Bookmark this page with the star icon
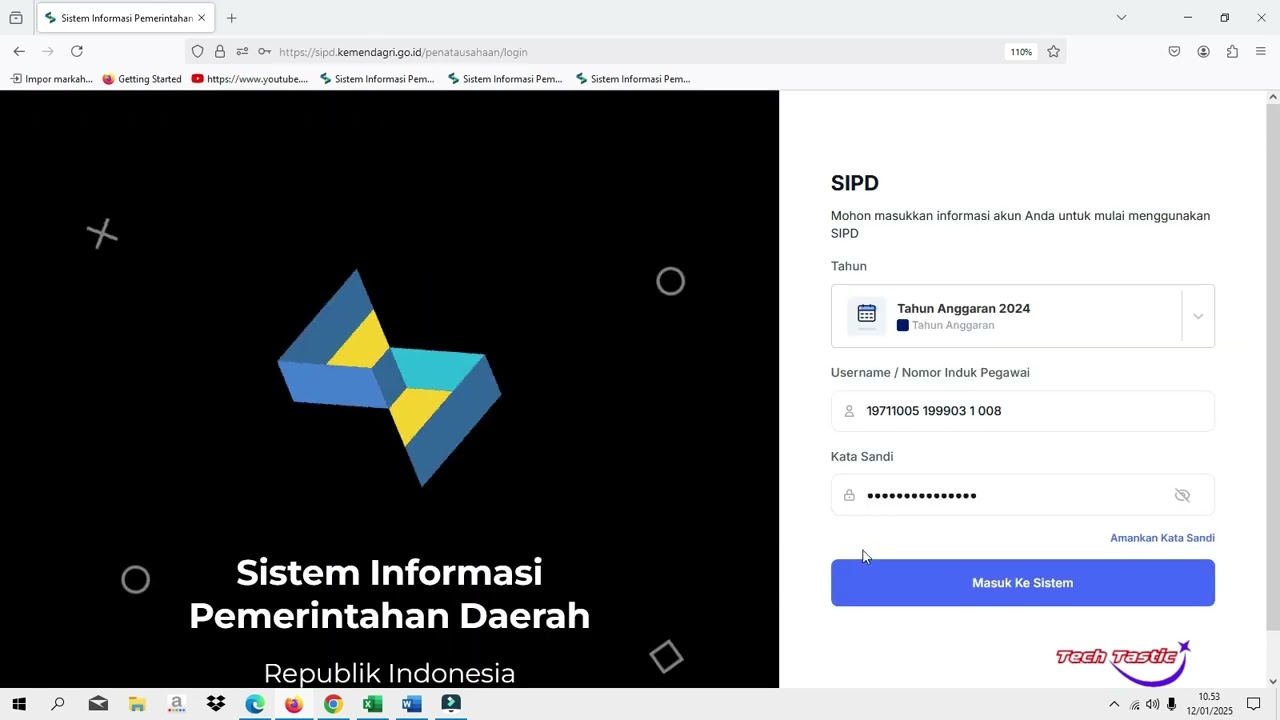This screenshot has width=1280, height=720. 1053,52
